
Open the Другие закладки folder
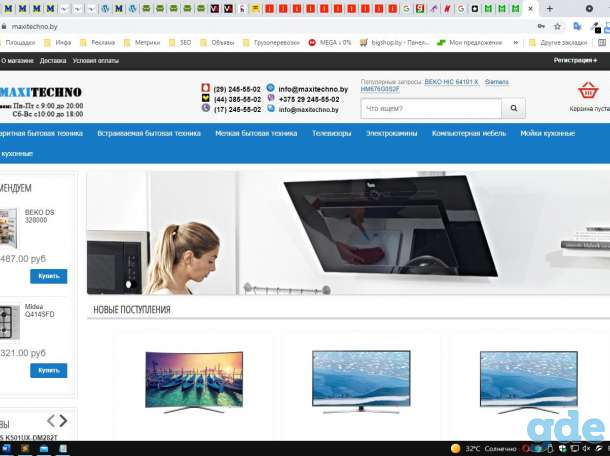[x=558, y=42]
